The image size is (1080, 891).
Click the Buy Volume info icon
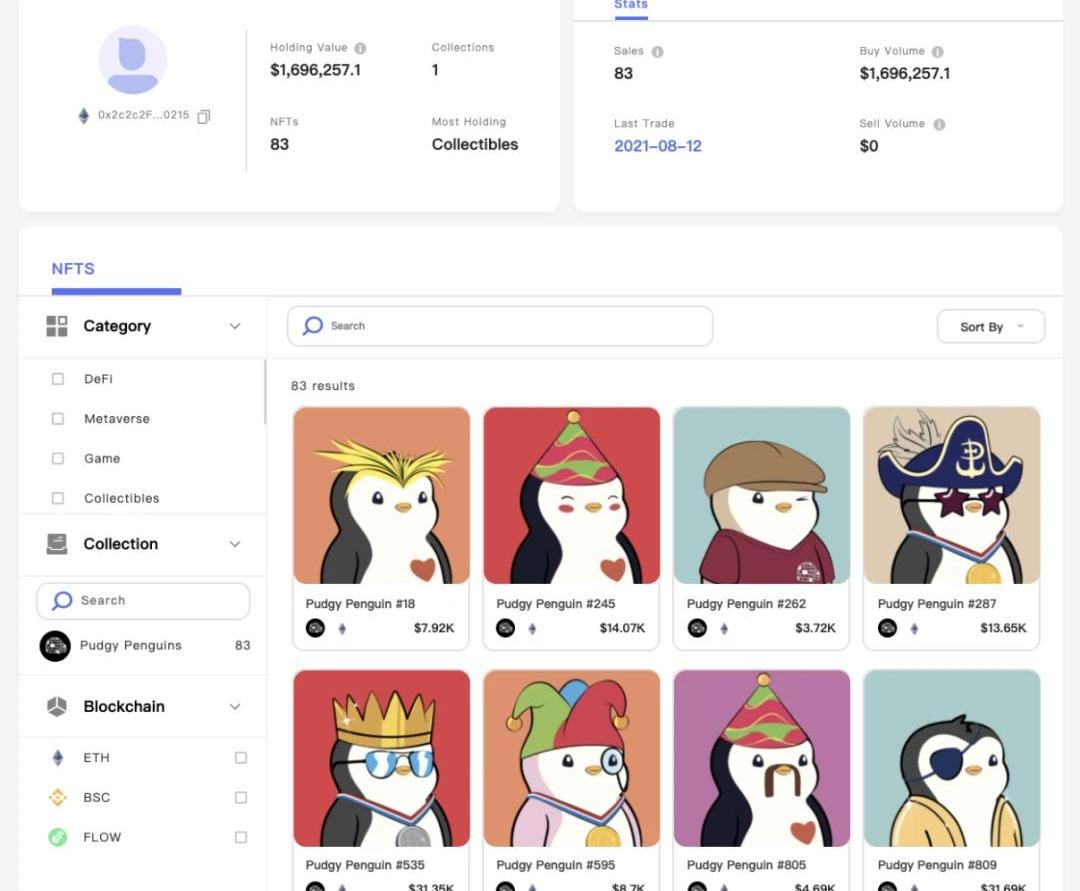click(937, 52)
